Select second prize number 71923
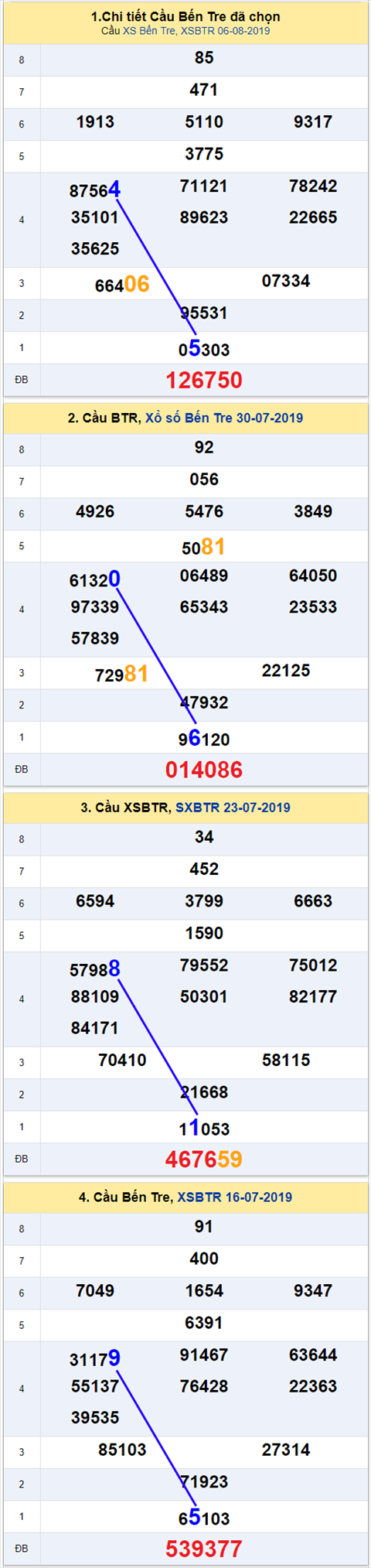This screenshot has width=371, height=1568. point(204,1482)
